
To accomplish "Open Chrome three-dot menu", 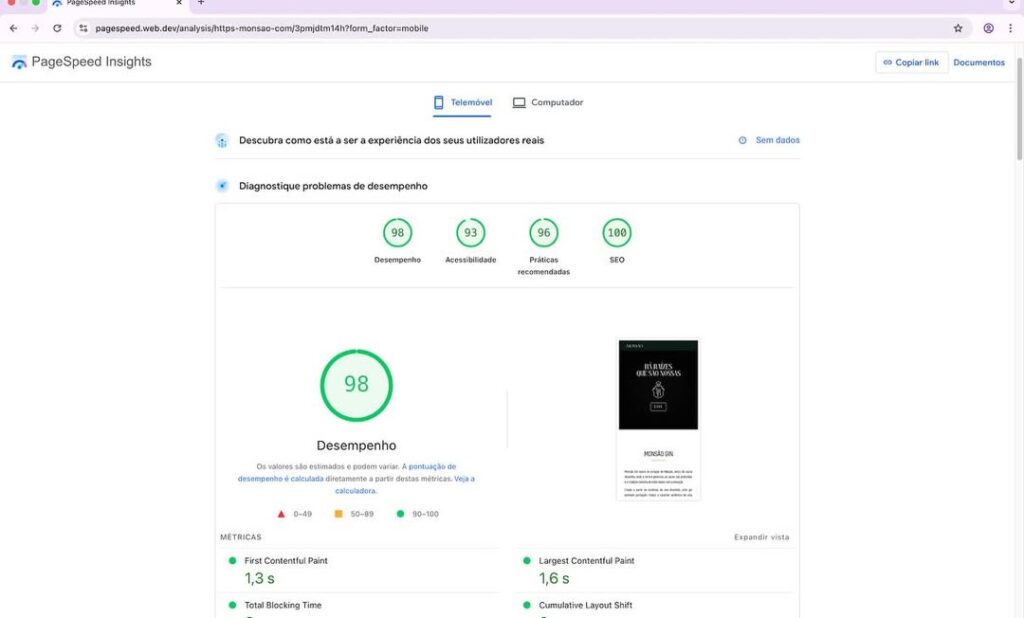I will [x=1010, y=28].
